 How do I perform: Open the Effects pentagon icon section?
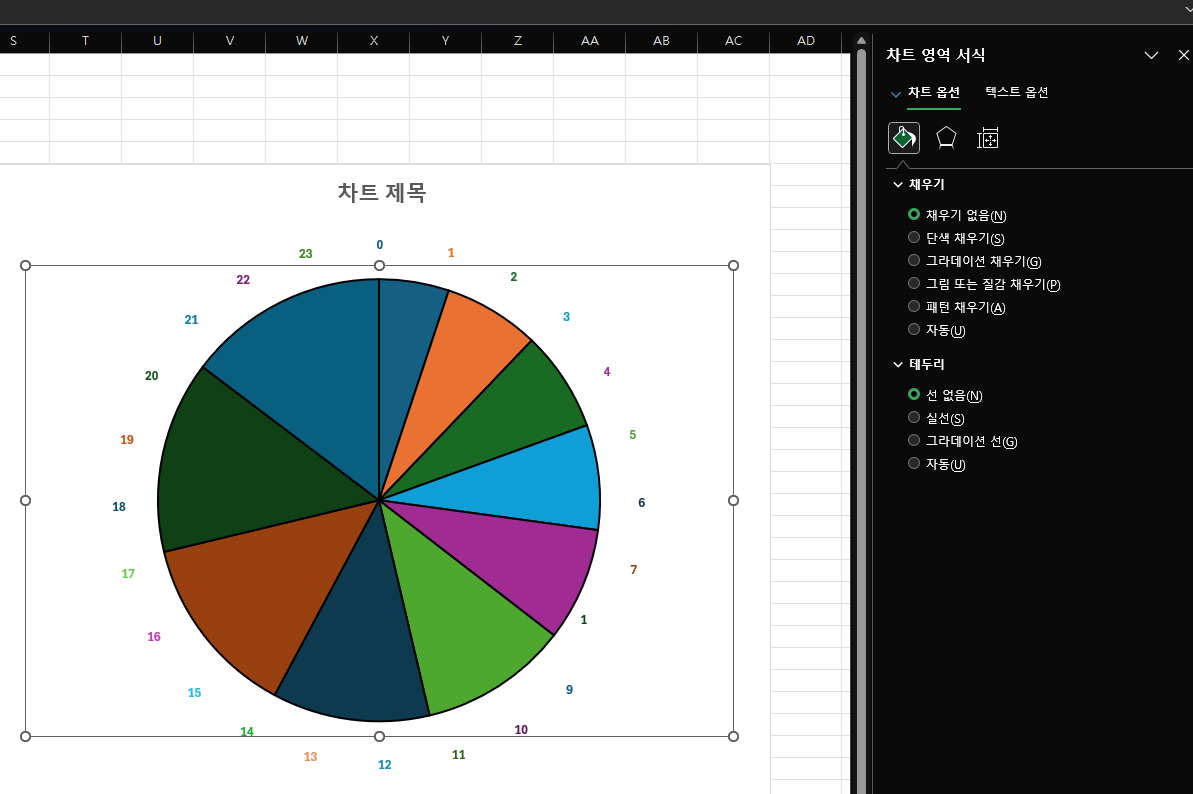(946, 138)
